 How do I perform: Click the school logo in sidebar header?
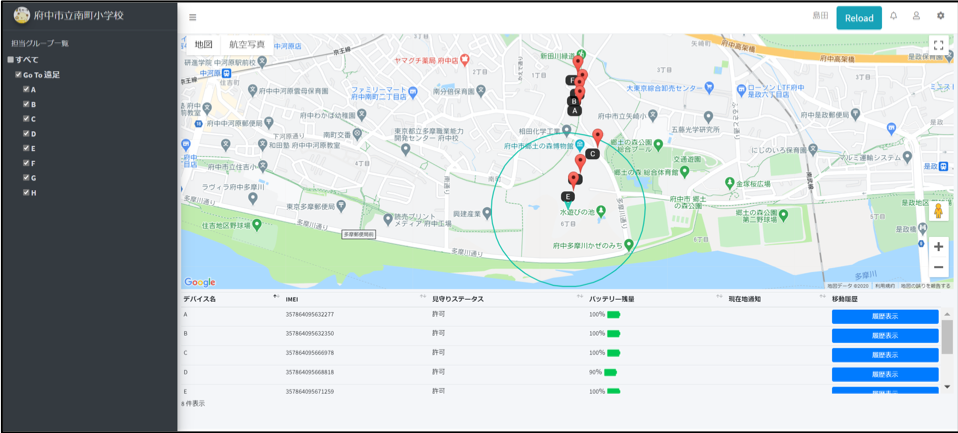pyautogui.click(x=21, y=15)
